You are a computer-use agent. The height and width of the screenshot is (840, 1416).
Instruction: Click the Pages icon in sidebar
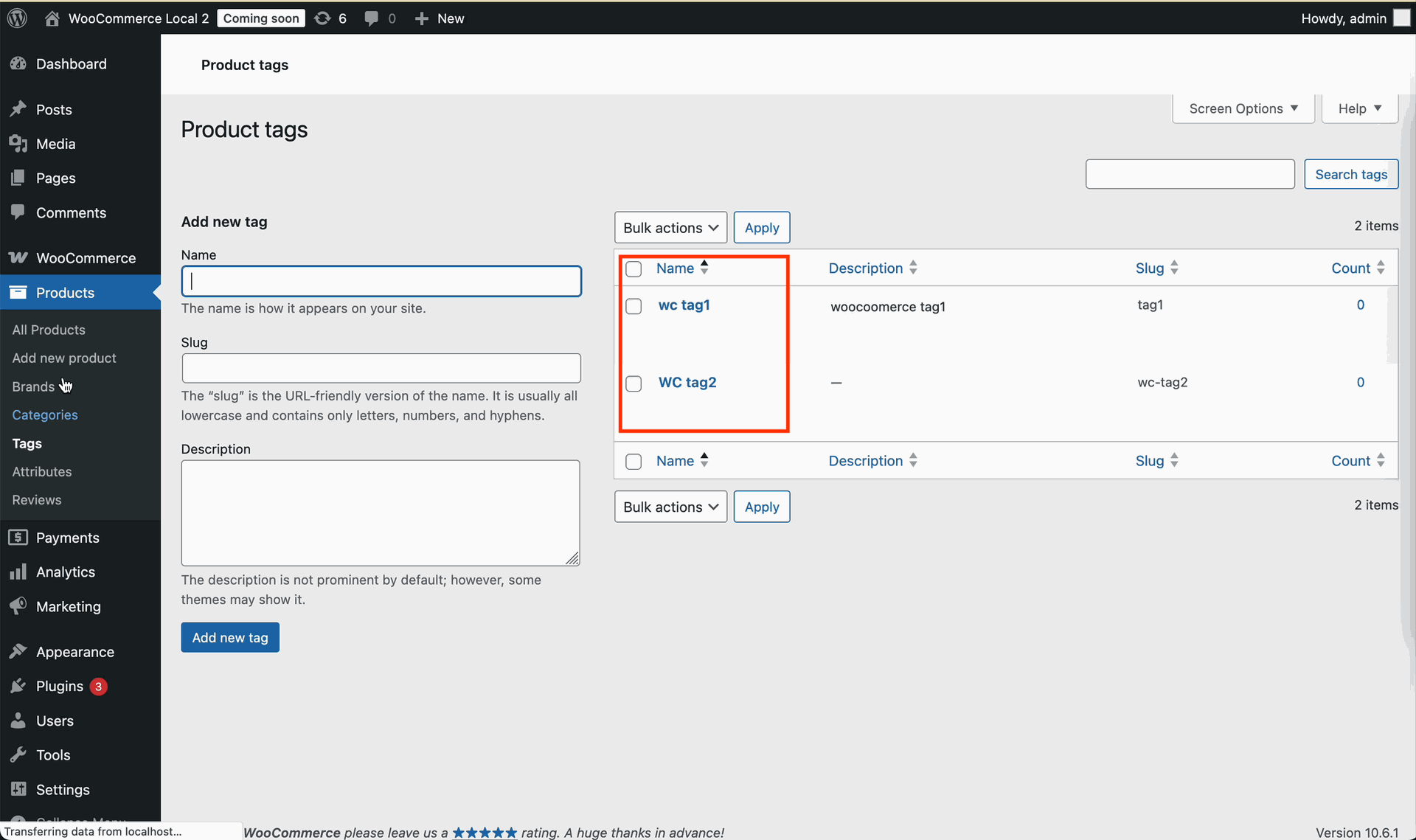tap(18, 178)
